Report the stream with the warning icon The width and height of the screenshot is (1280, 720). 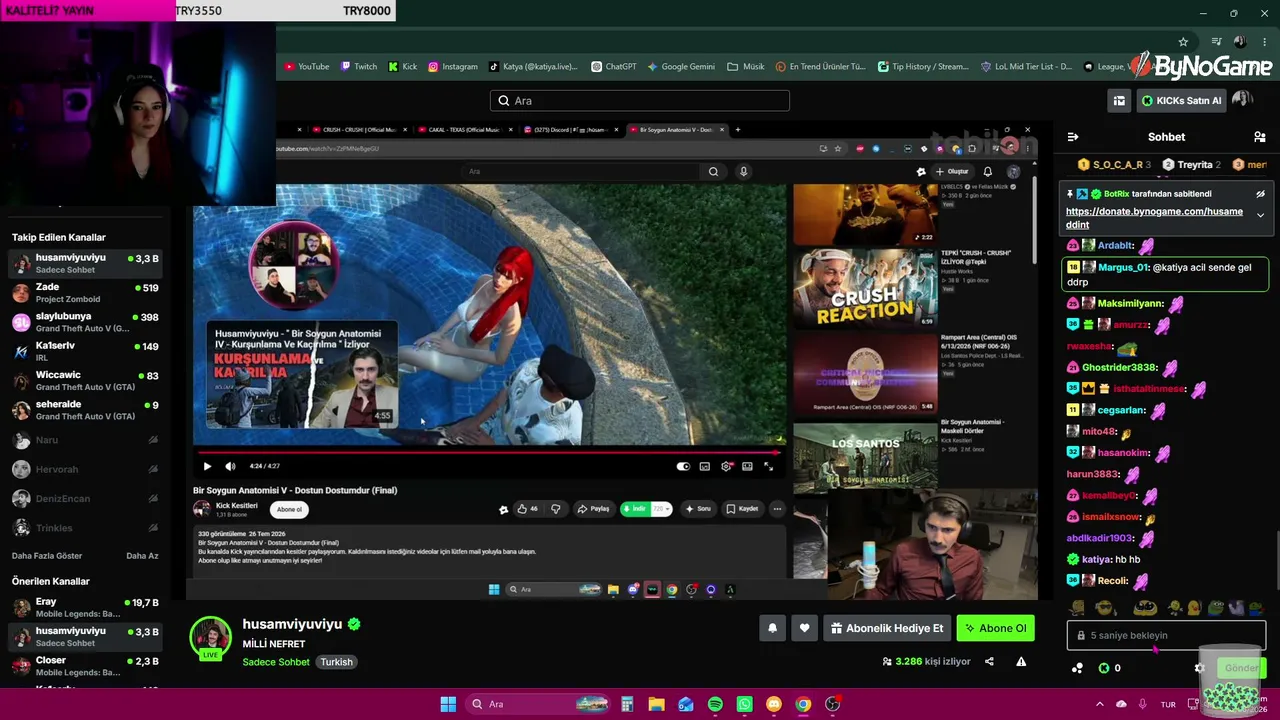[x=1021, y=661]
